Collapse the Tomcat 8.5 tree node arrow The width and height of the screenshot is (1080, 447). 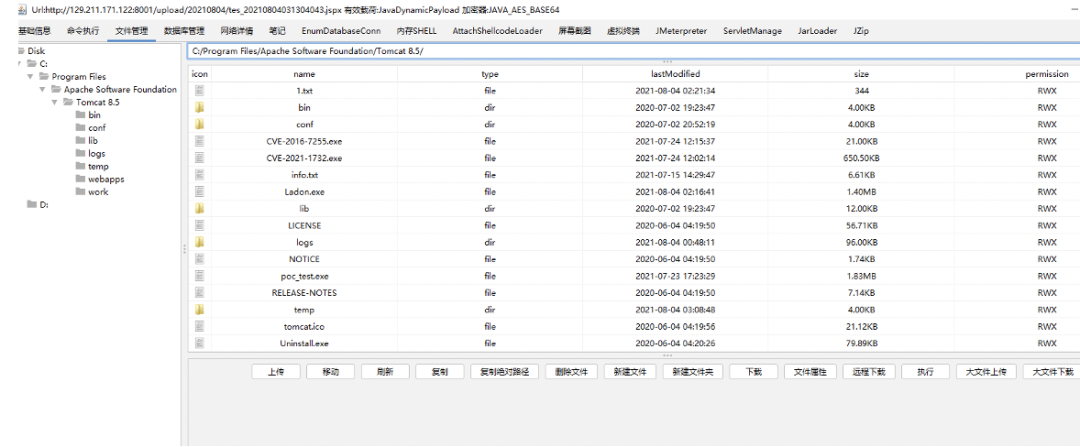click(55, 102)
